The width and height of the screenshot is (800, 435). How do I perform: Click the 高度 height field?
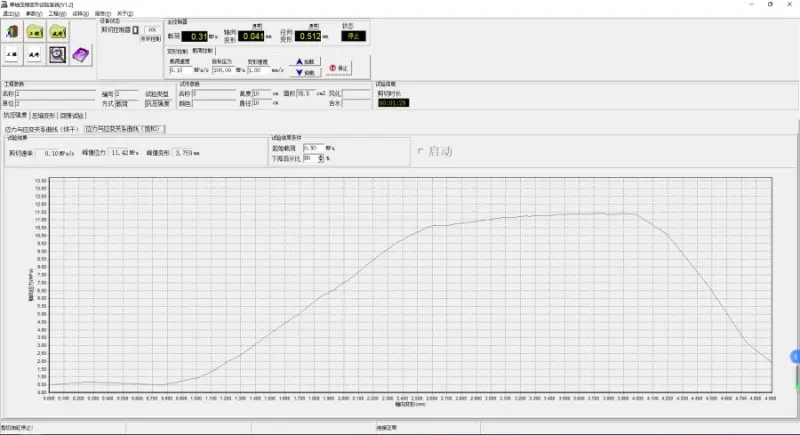click(261, 94)
